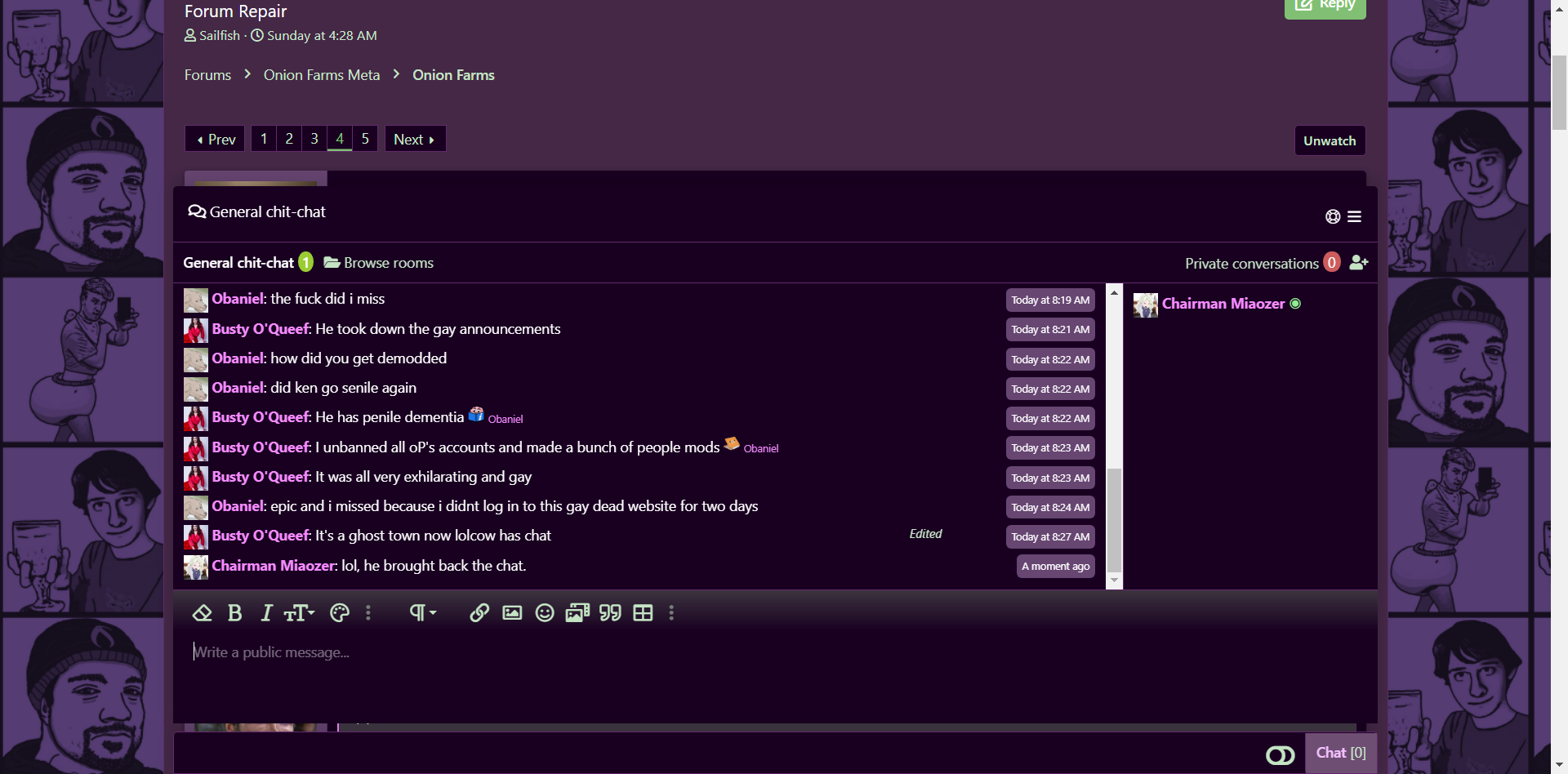Image resolution: width=1568 pixels, height=774 pixels.
Task: Insert a table in message
Action: pyautogui.click(x=644, y=612)
